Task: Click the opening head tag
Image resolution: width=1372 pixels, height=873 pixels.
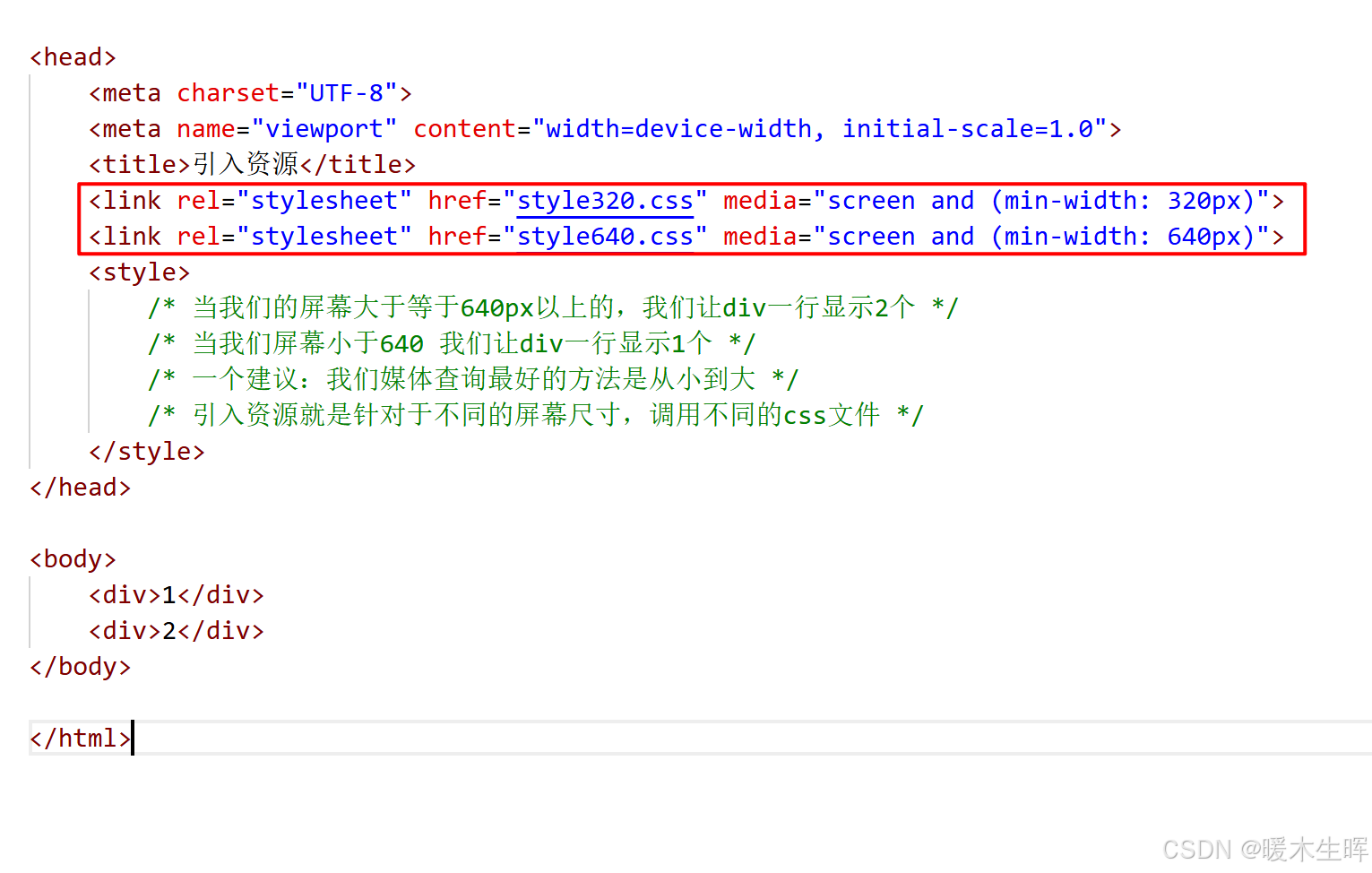Action: click(x=73, y=57)
